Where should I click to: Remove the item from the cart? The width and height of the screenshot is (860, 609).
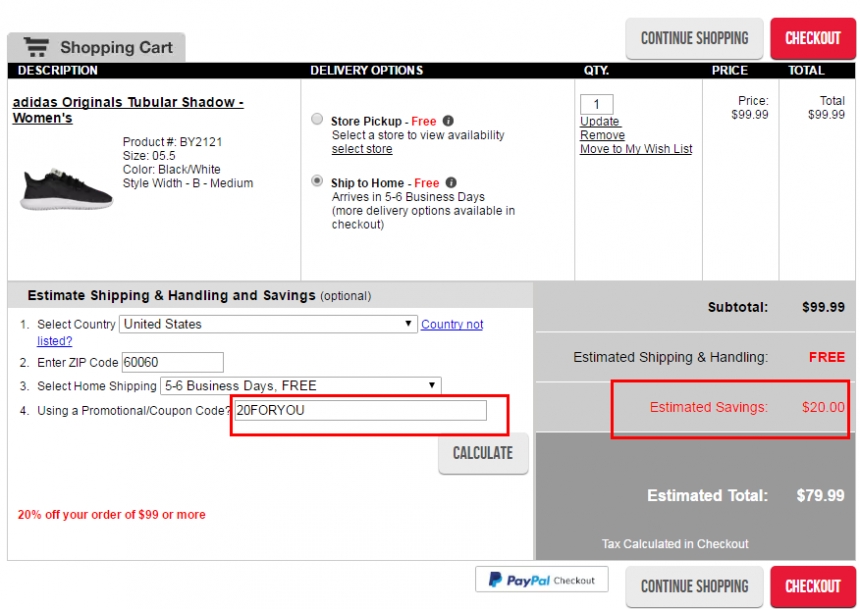click(602, 135)
